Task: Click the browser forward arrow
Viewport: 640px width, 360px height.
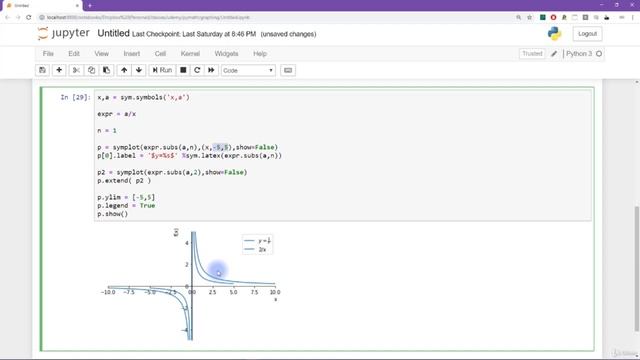Action: click(x=18, y=17)
